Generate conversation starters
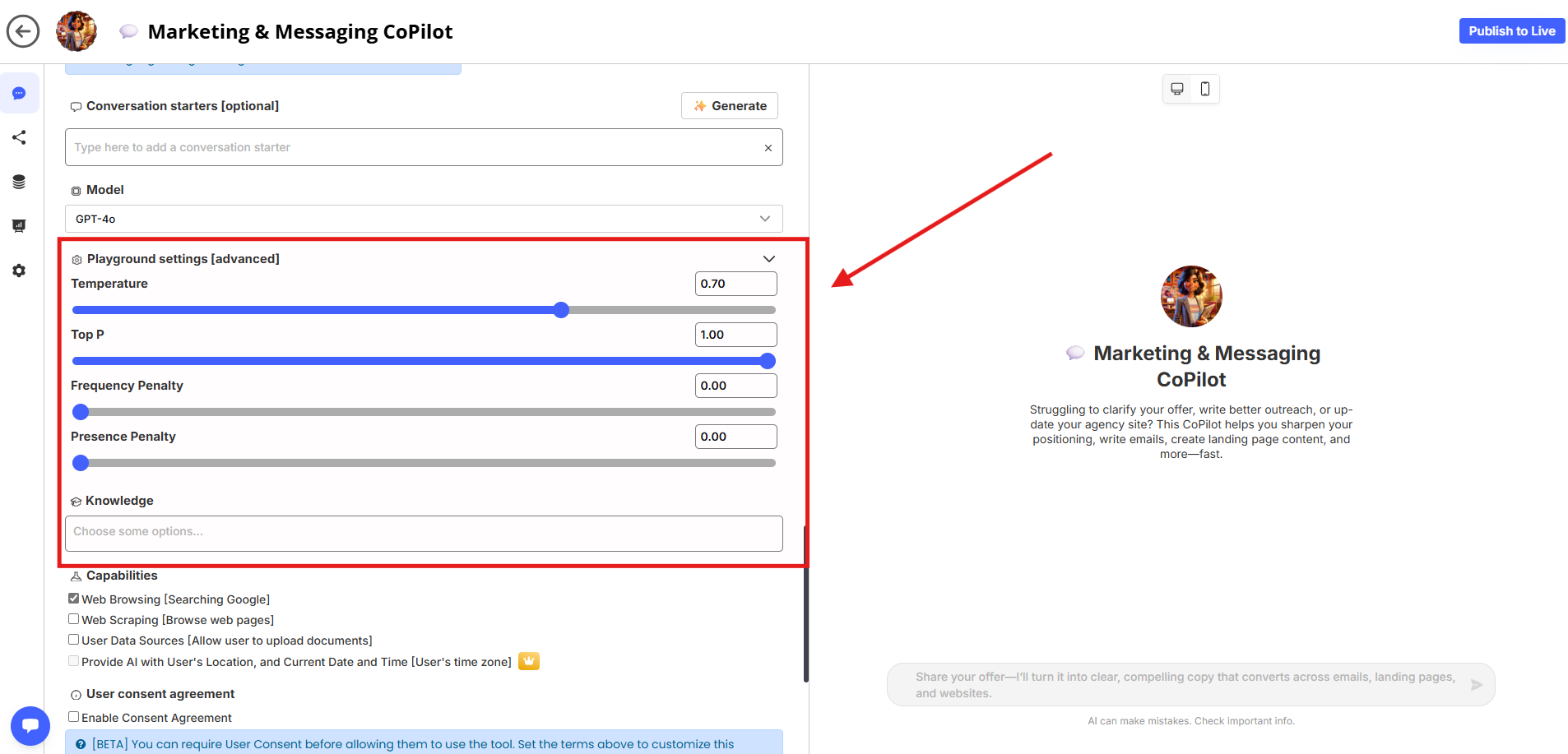1568x754 pixels. click(730, 106)
